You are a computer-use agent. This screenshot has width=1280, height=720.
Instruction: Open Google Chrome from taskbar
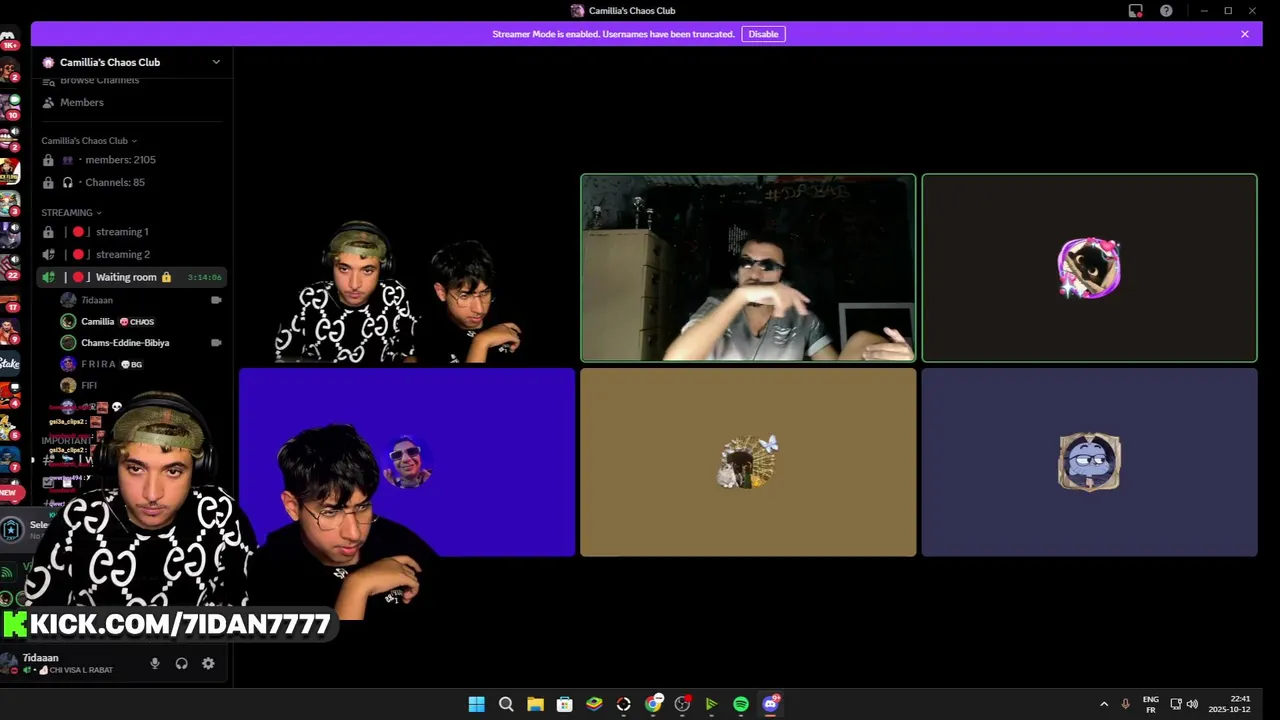(653, 704)
